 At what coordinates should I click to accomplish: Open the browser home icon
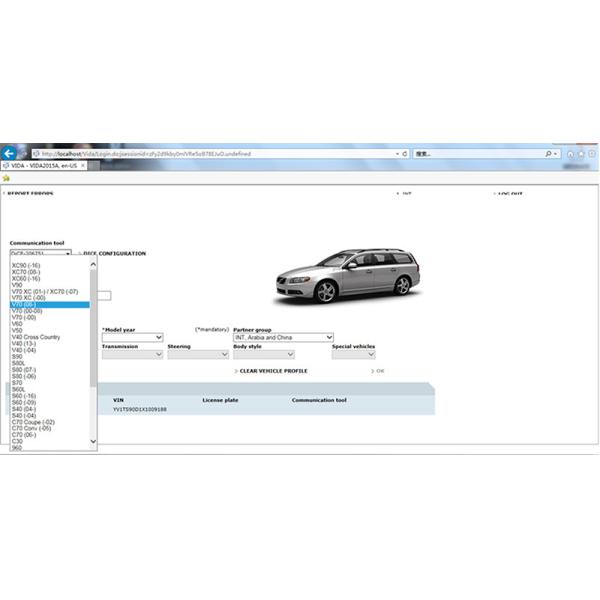point(570,154)
